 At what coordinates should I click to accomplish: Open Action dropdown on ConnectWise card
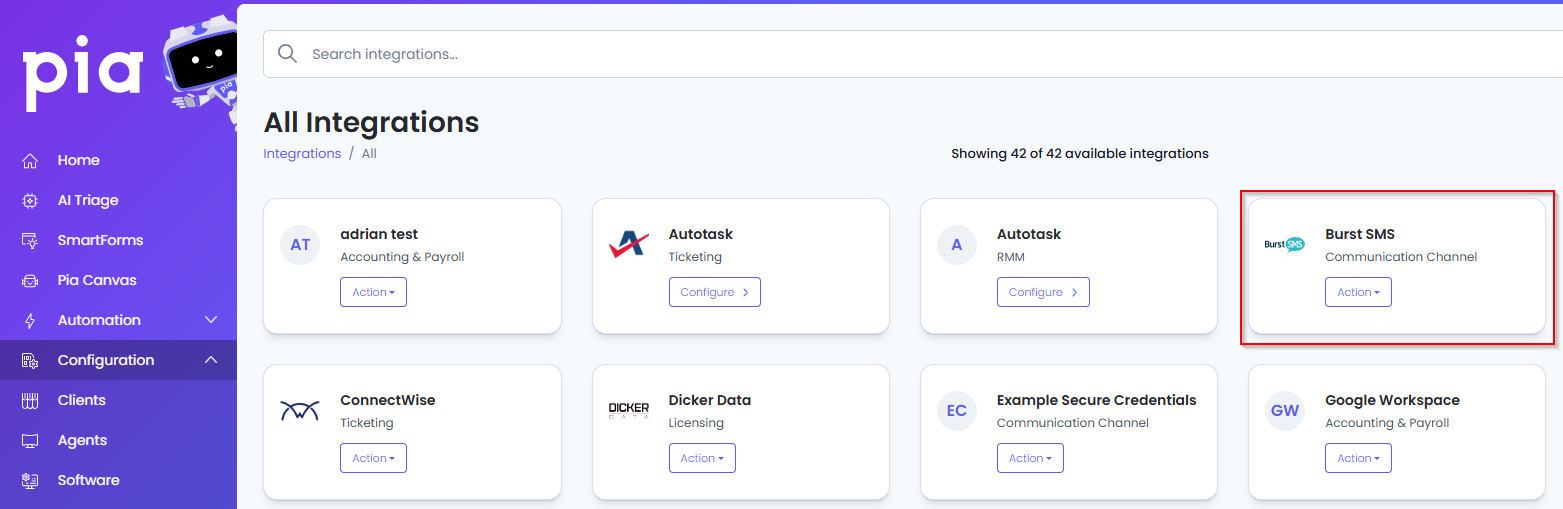point(373,458)
